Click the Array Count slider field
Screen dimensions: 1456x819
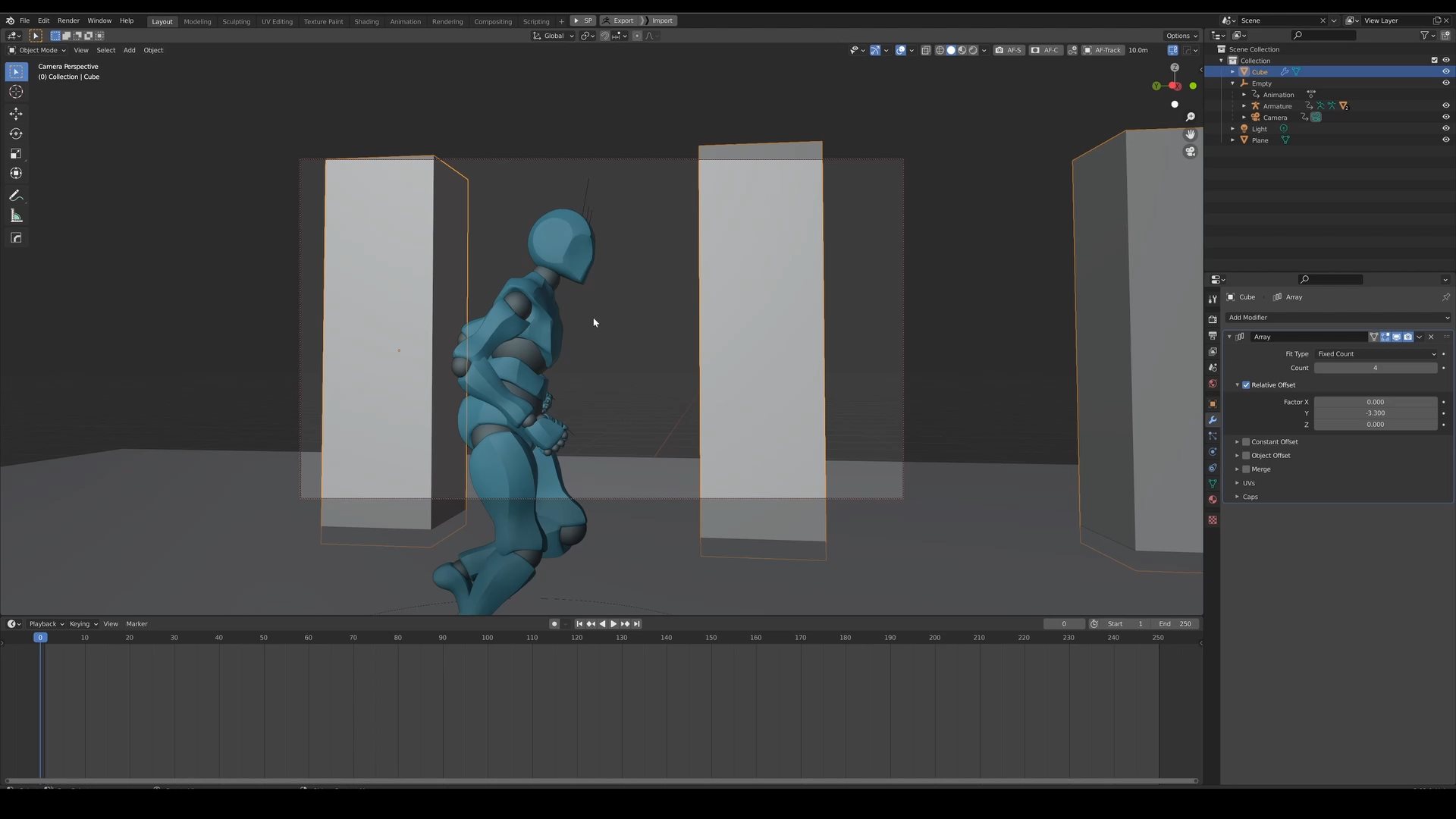click(x=1375, y=369)
